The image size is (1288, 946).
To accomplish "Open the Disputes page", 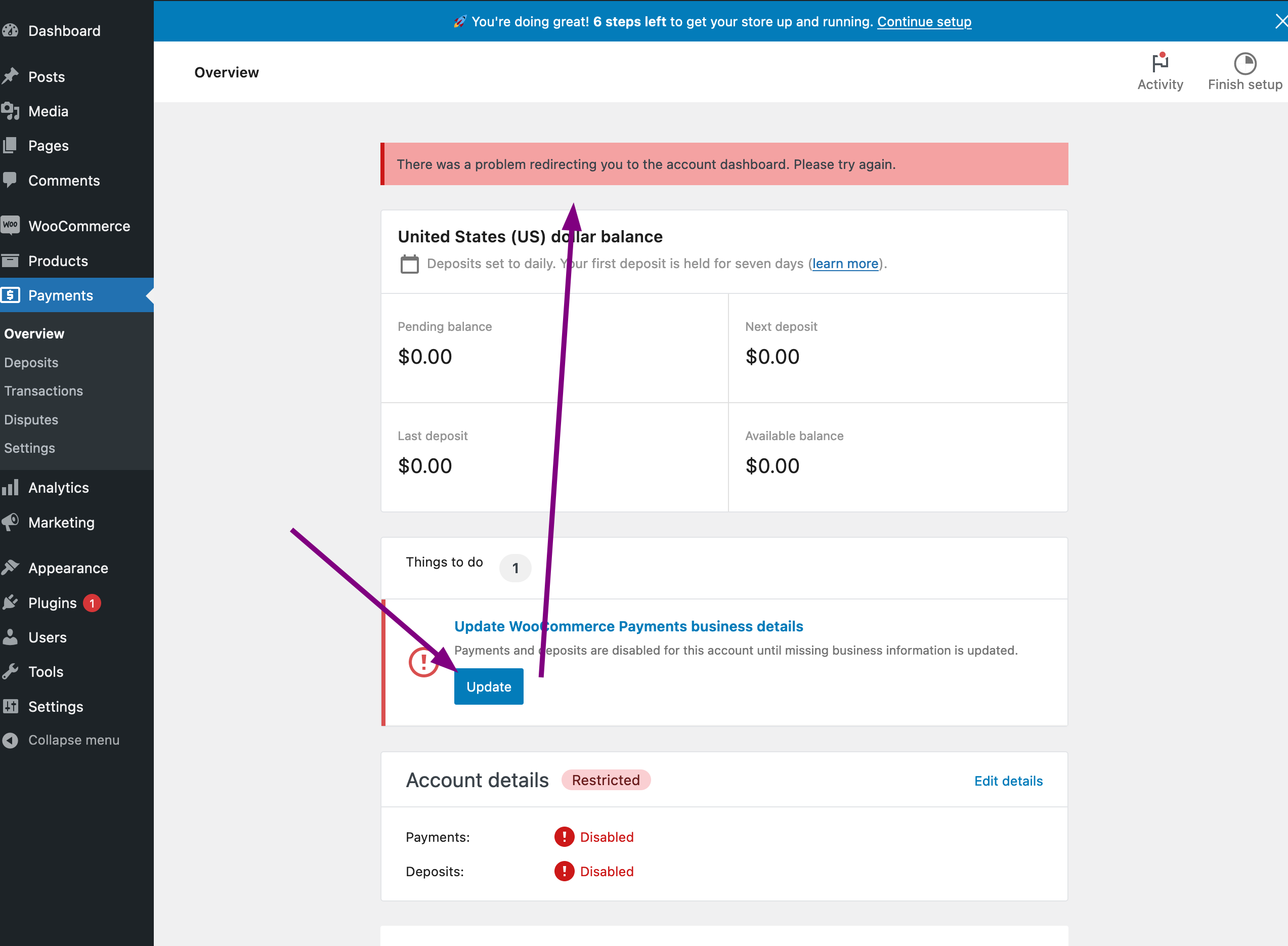I will 31,419.
